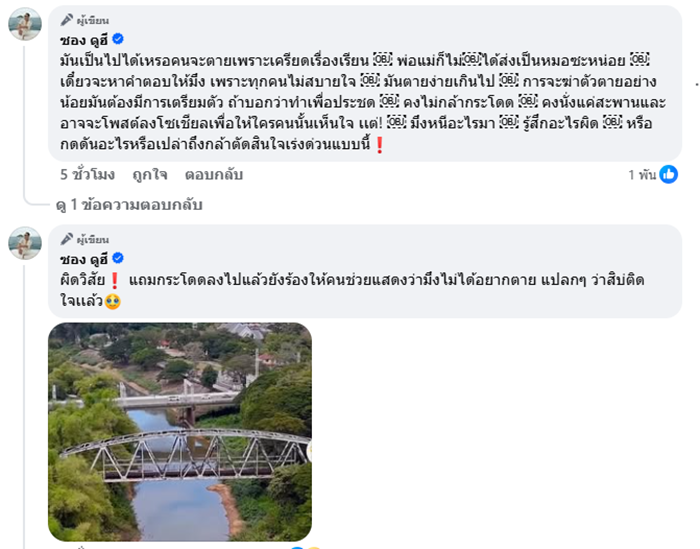The height and width of the screenshot is (549, 700).
Task: Click red exclamation emoji ending first comment
Action: (379, 145)
